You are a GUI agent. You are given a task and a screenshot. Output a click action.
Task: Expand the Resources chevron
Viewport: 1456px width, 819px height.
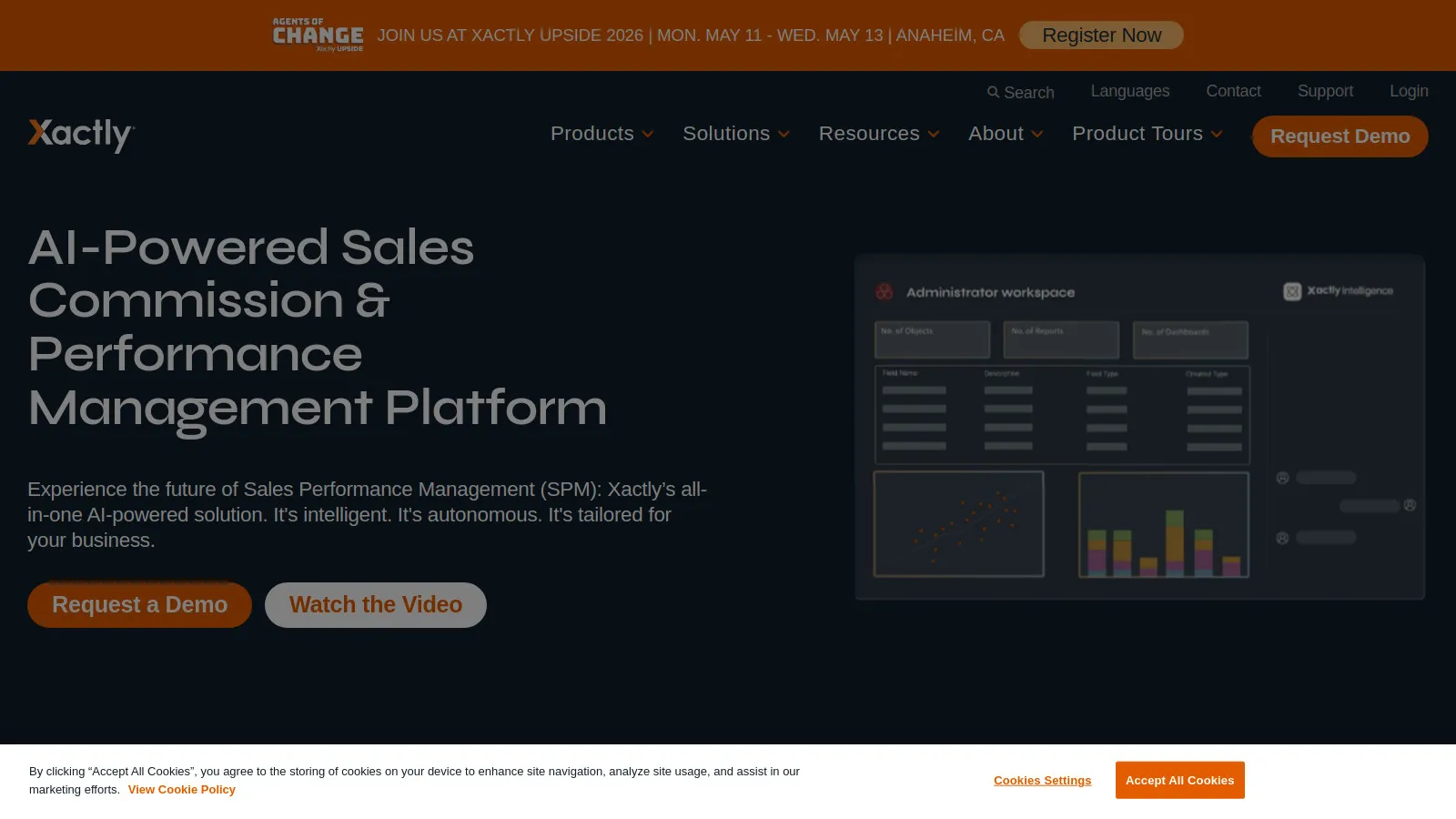[x=934, y=134]
